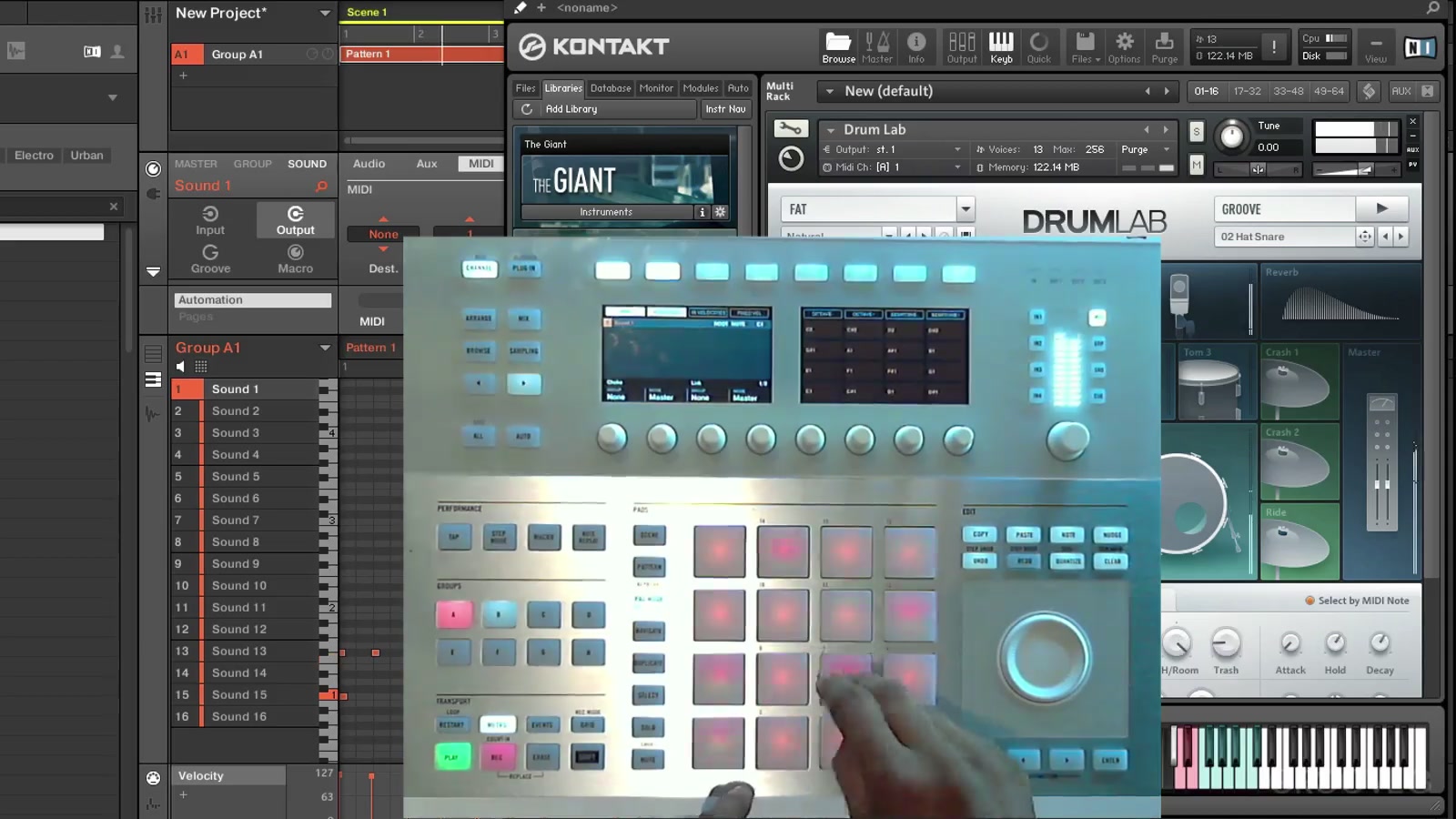
Task: Open the Kontakt Output section
Action: tap(962, 46)
